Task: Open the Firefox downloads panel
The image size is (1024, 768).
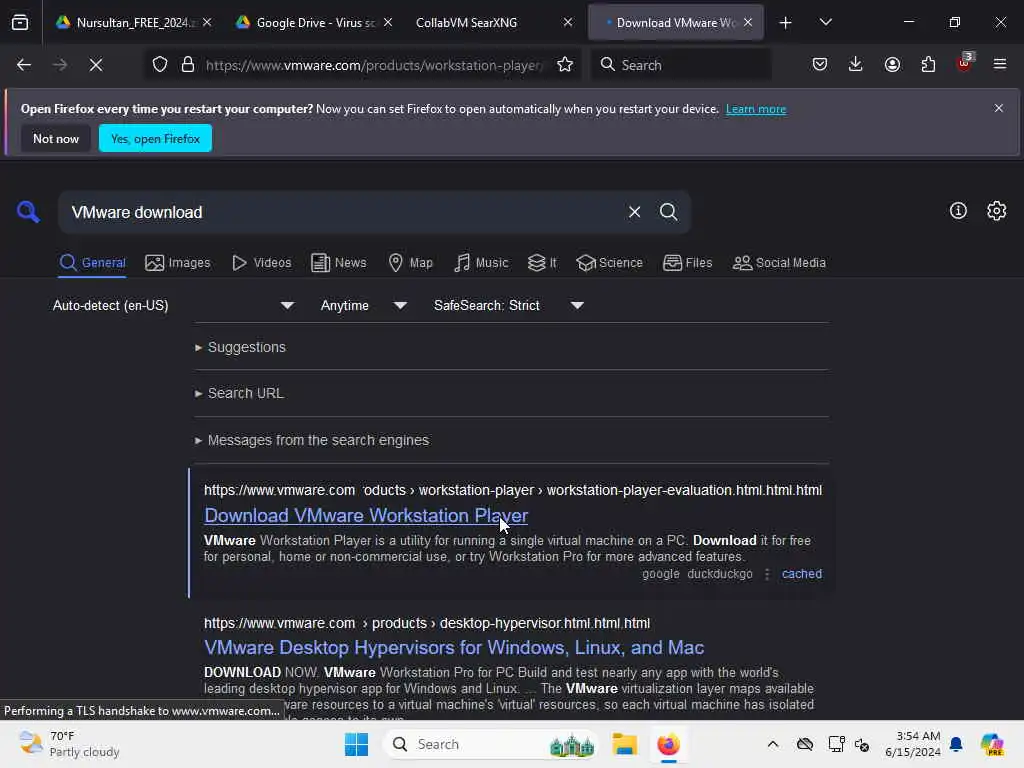Action: (x=856, y=65)
